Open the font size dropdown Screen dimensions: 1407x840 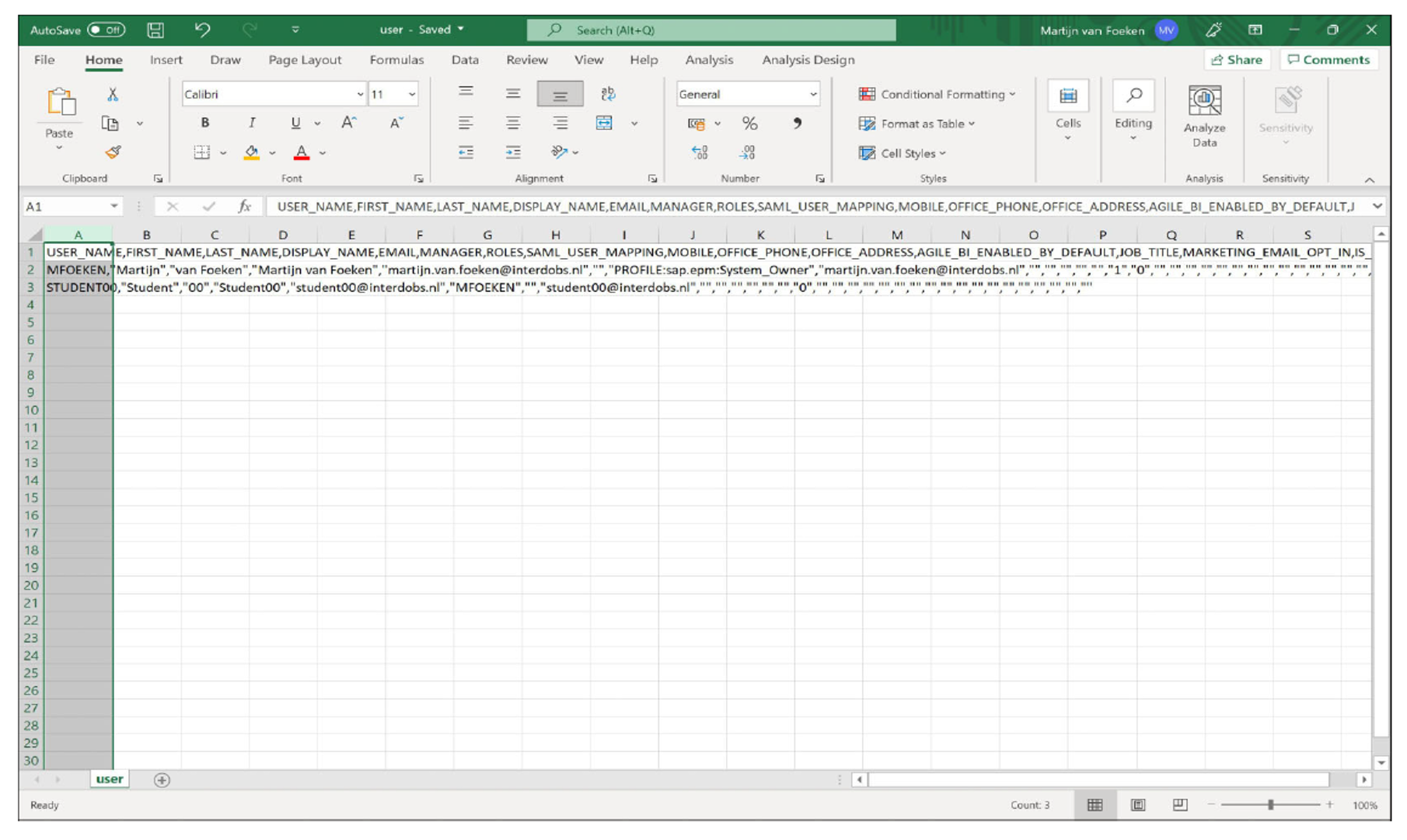410,94
